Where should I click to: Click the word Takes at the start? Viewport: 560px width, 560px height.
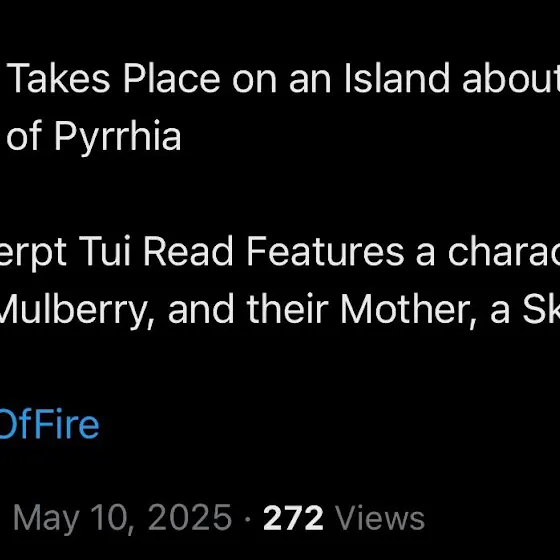(x=58, y=78)
